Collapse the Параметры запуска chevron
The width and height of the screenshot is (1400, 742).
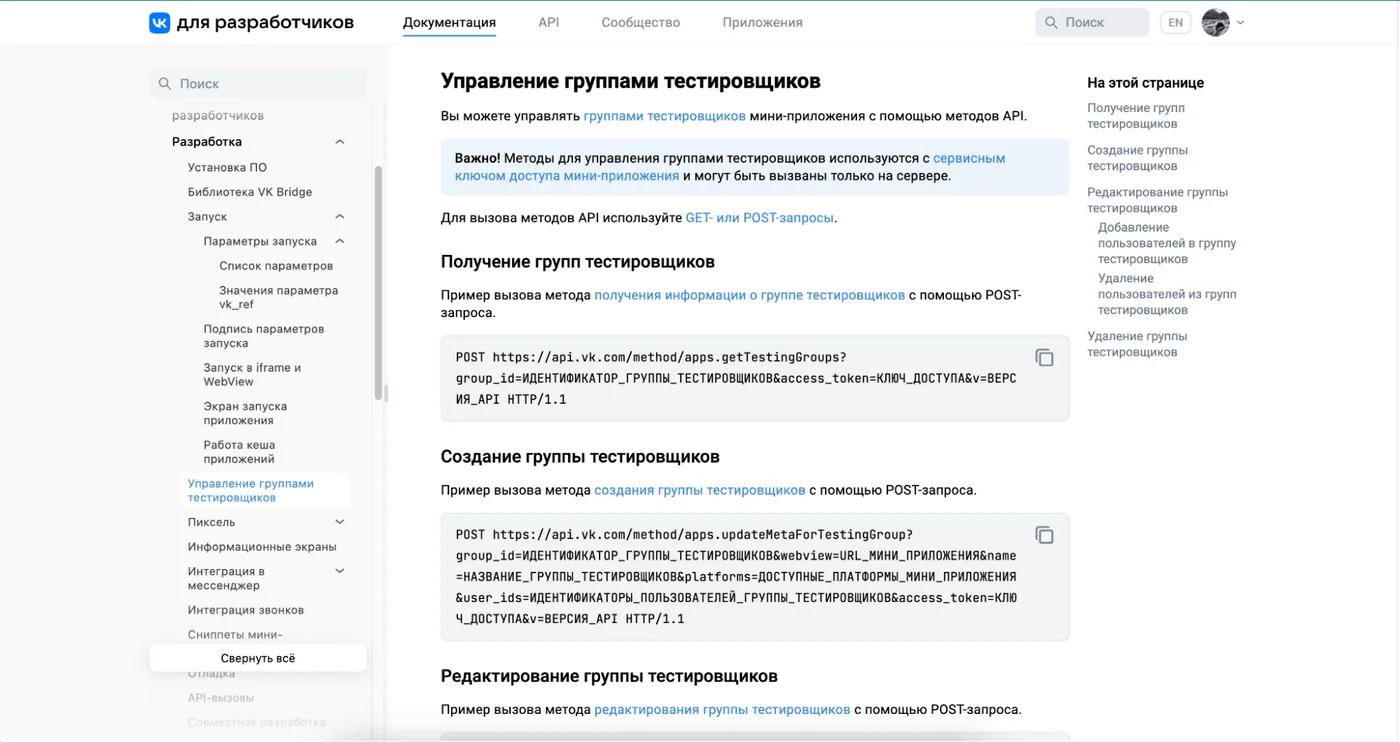339,241
